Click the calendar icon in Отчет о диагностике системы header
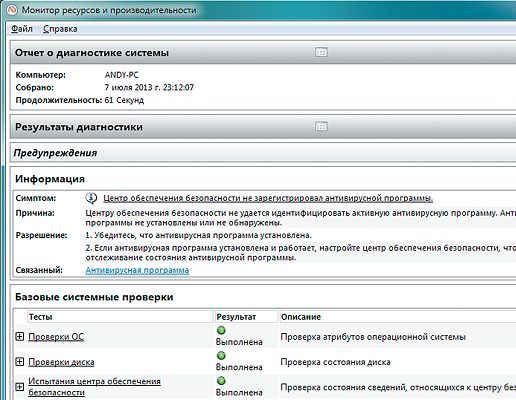516x400 pixels. coord(321,52)
